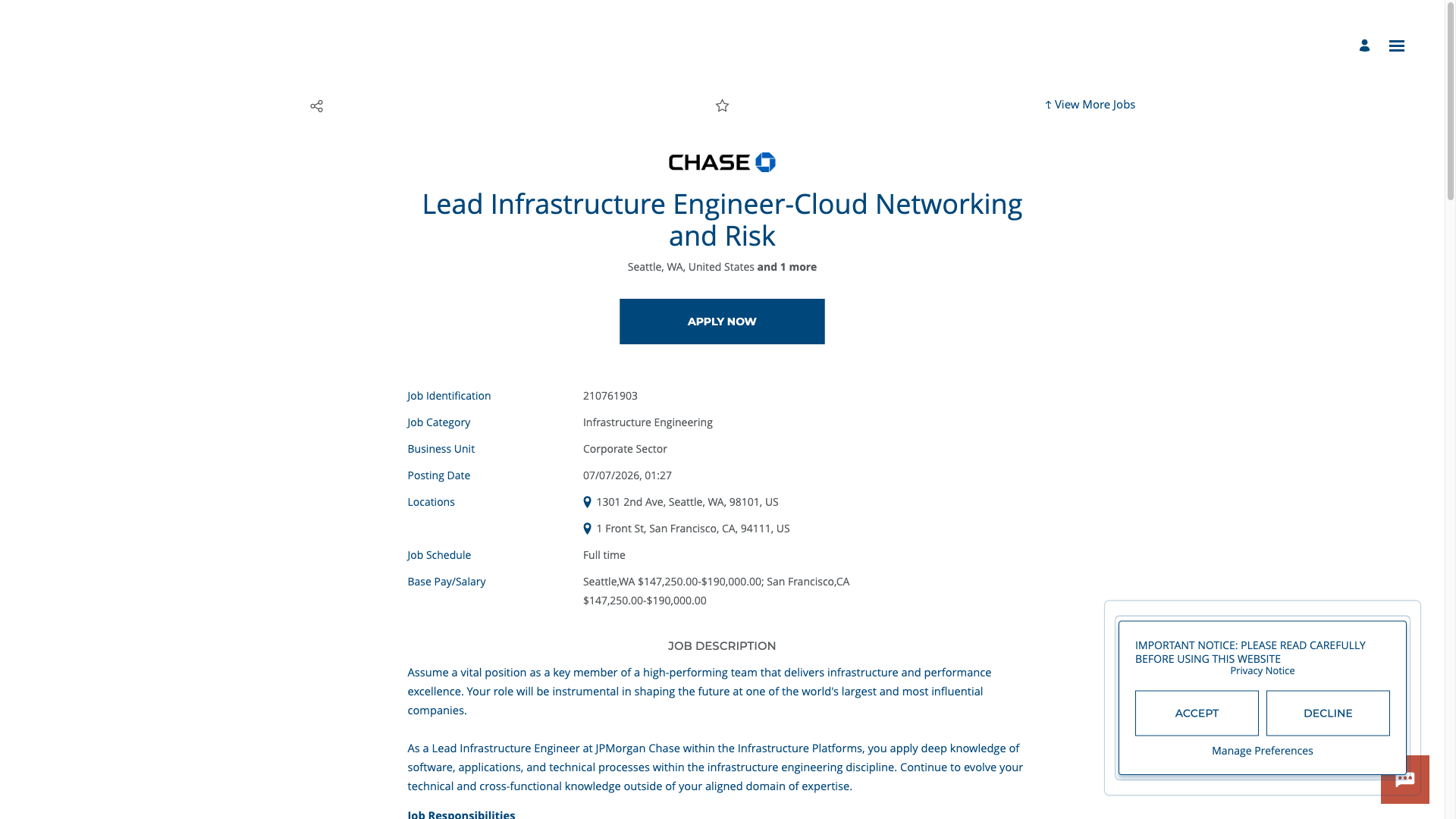Select job ID 210761903
The width and height of the screenshot is (1456, 819).
(610, 396)
